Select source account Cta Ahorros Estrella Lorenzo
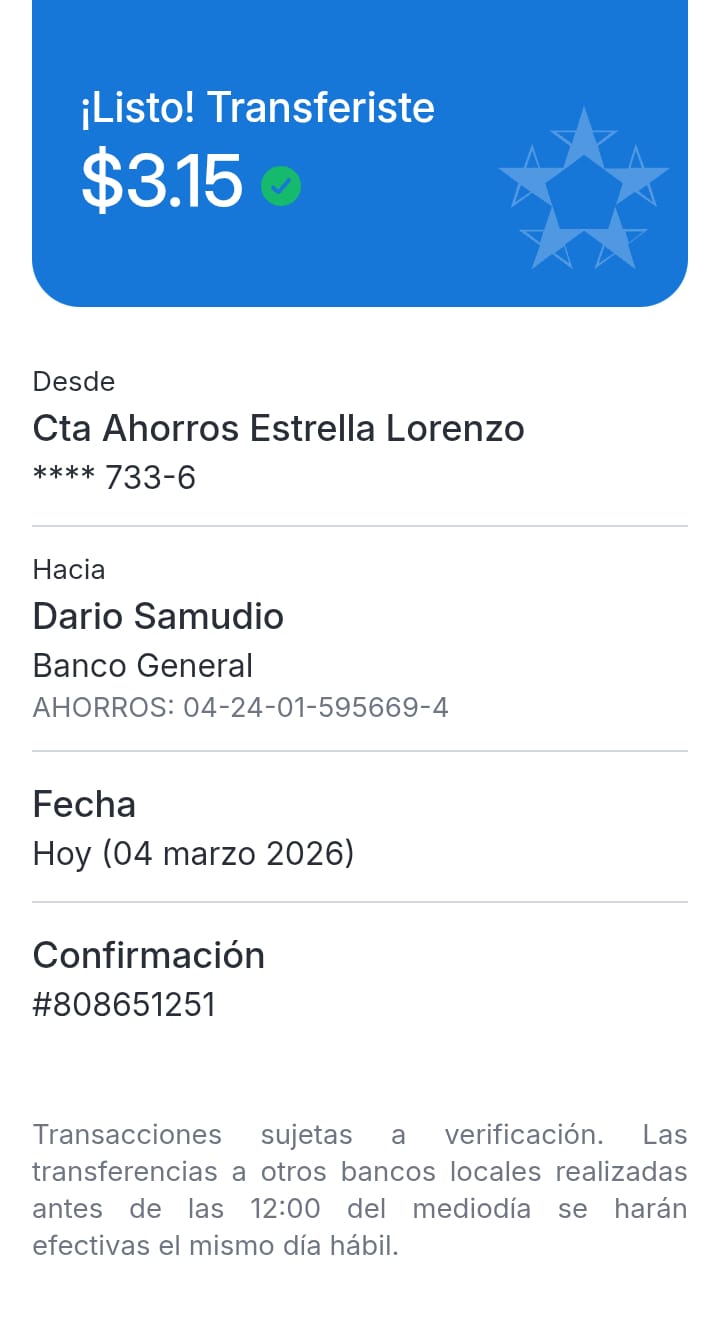720x1328 pixels. pos(278,428)
